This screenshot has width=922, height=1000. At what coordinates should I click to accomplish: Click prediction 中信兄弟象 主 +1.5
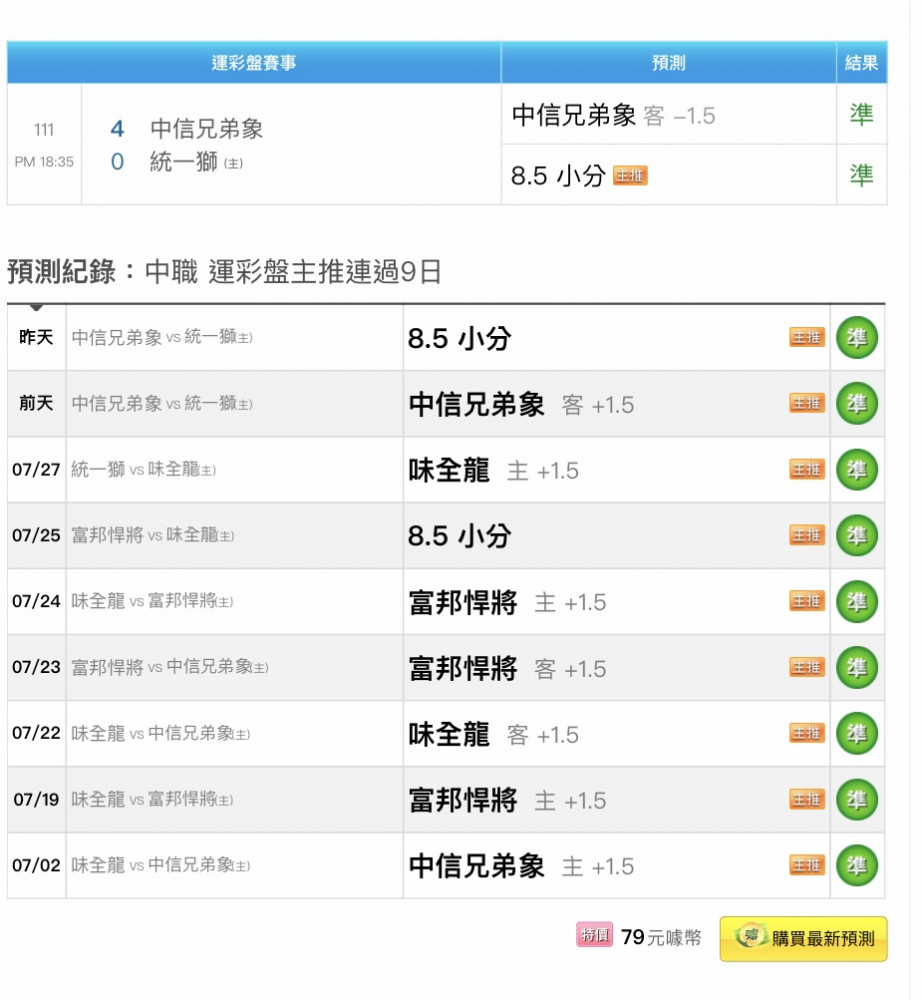522,866
